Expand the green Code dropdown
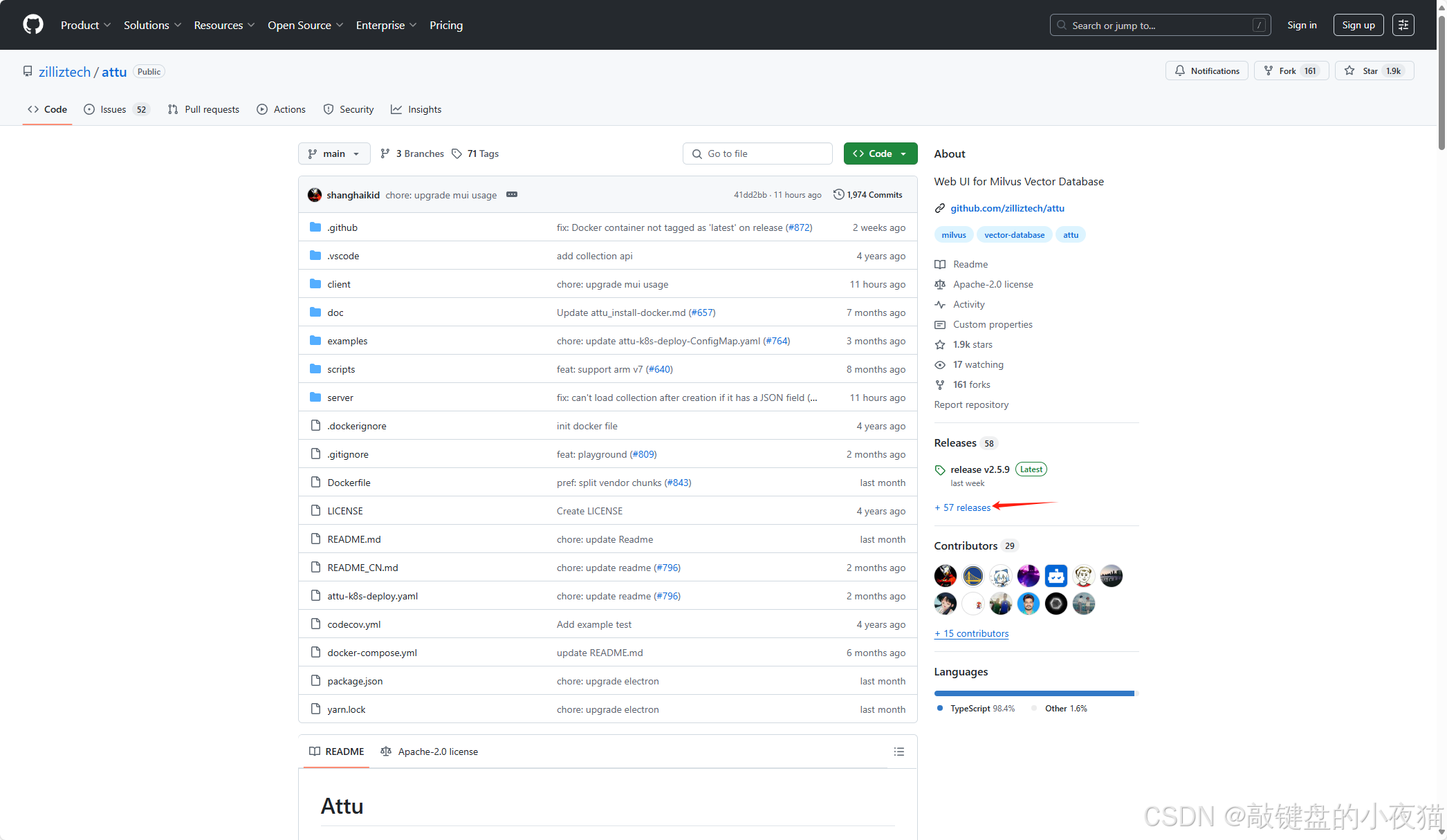 click(880, 153)
